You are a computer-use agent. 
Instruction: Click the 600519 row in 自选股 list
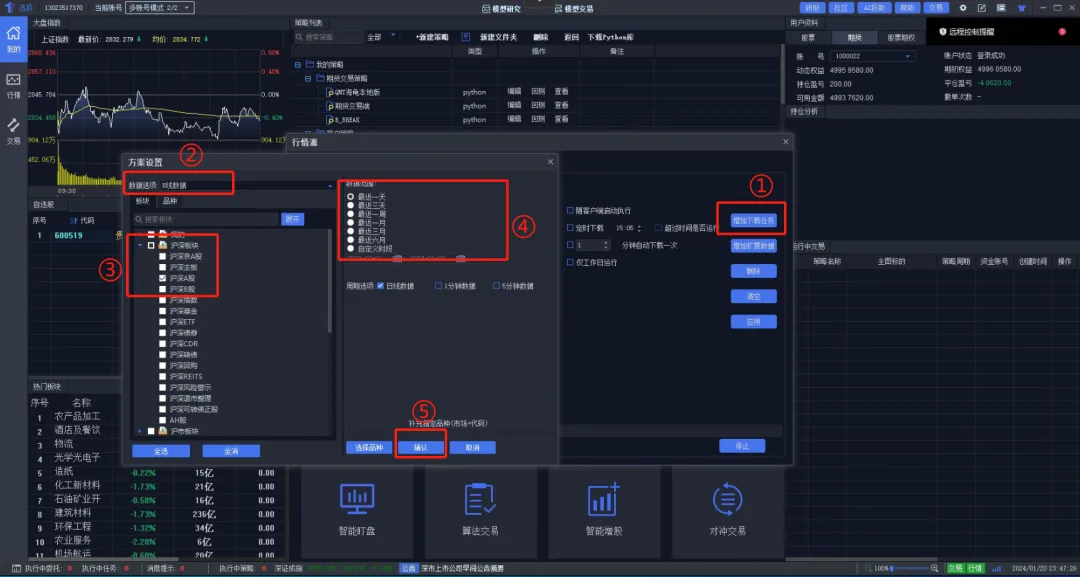coord(74,235)
